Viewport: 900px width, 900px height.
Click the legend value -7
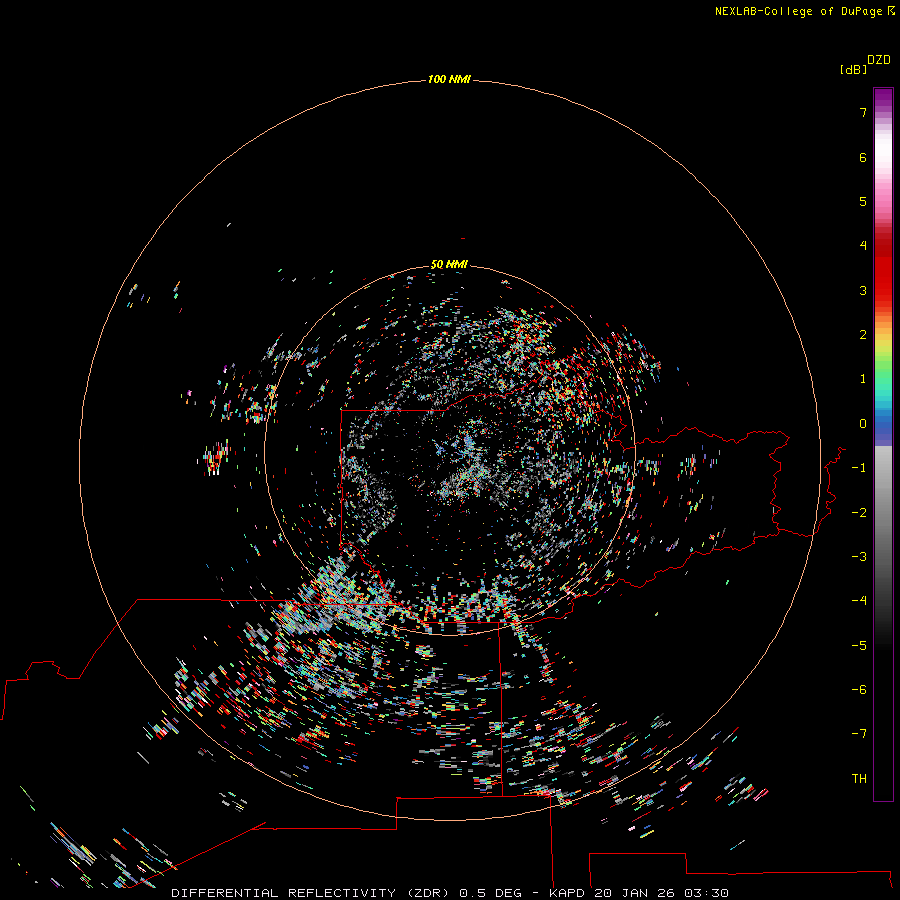click(x=859, y=734)
